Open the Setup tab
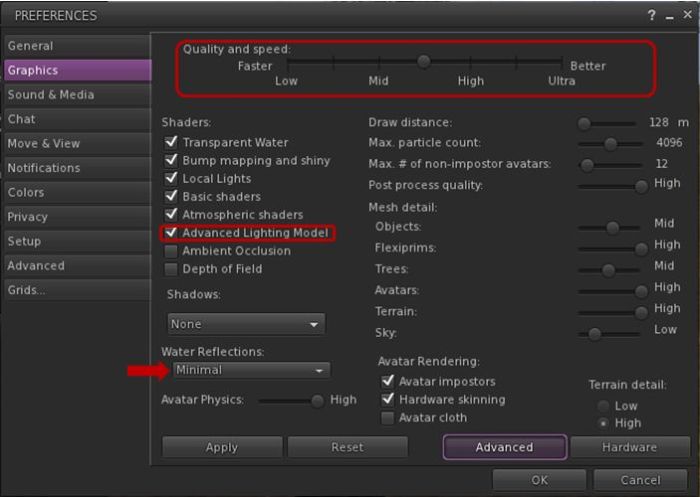Image resolution: width=700 pixels, height=497 pixels. coord(77,241)
